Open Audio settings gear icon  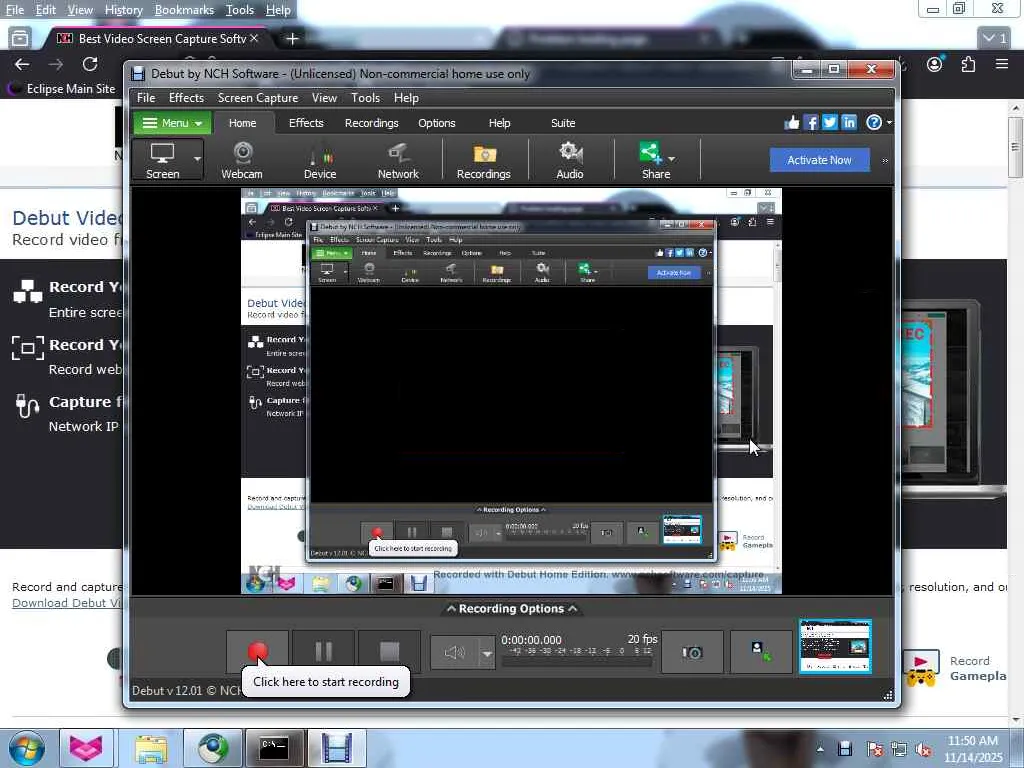569,160
